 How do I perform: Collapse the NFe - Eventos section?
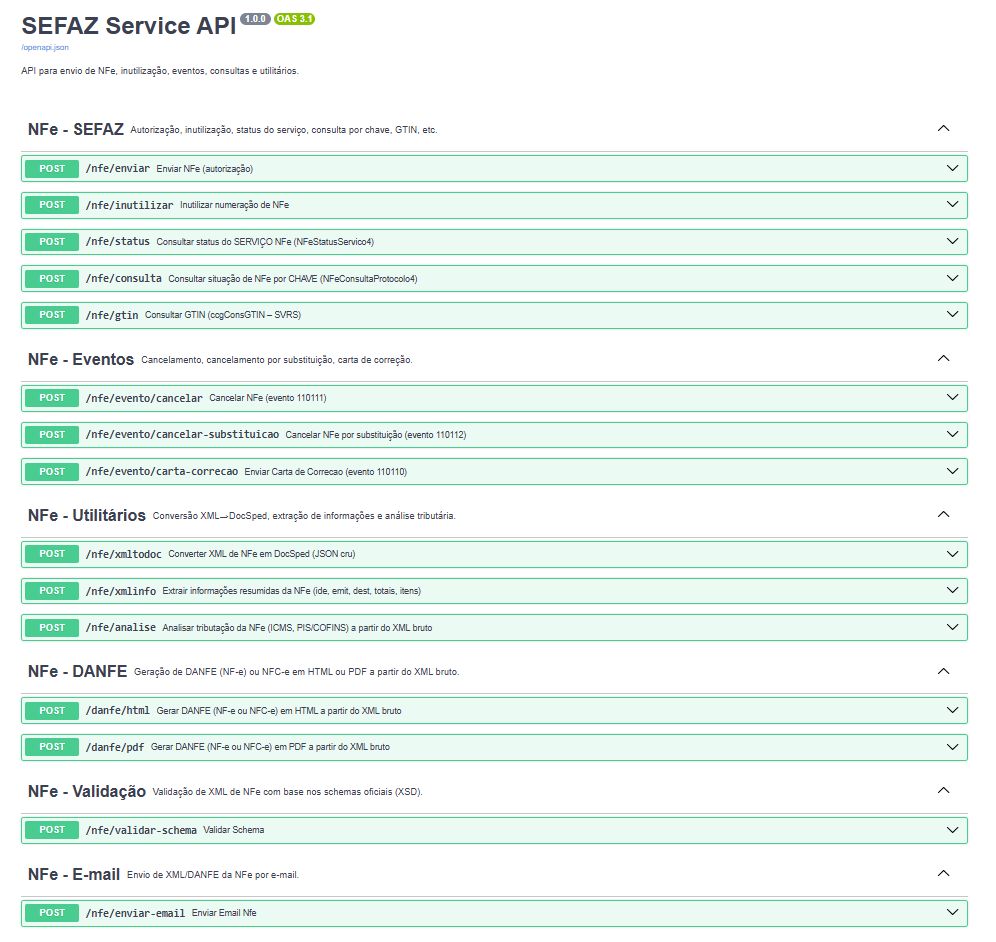[x=942, y=358]
